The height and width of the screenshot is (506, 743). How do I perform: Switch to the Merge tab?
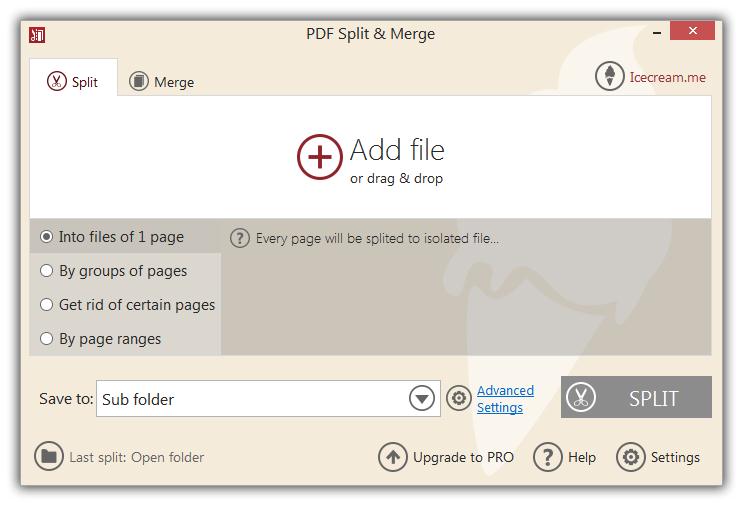click(x=162, y=82)
